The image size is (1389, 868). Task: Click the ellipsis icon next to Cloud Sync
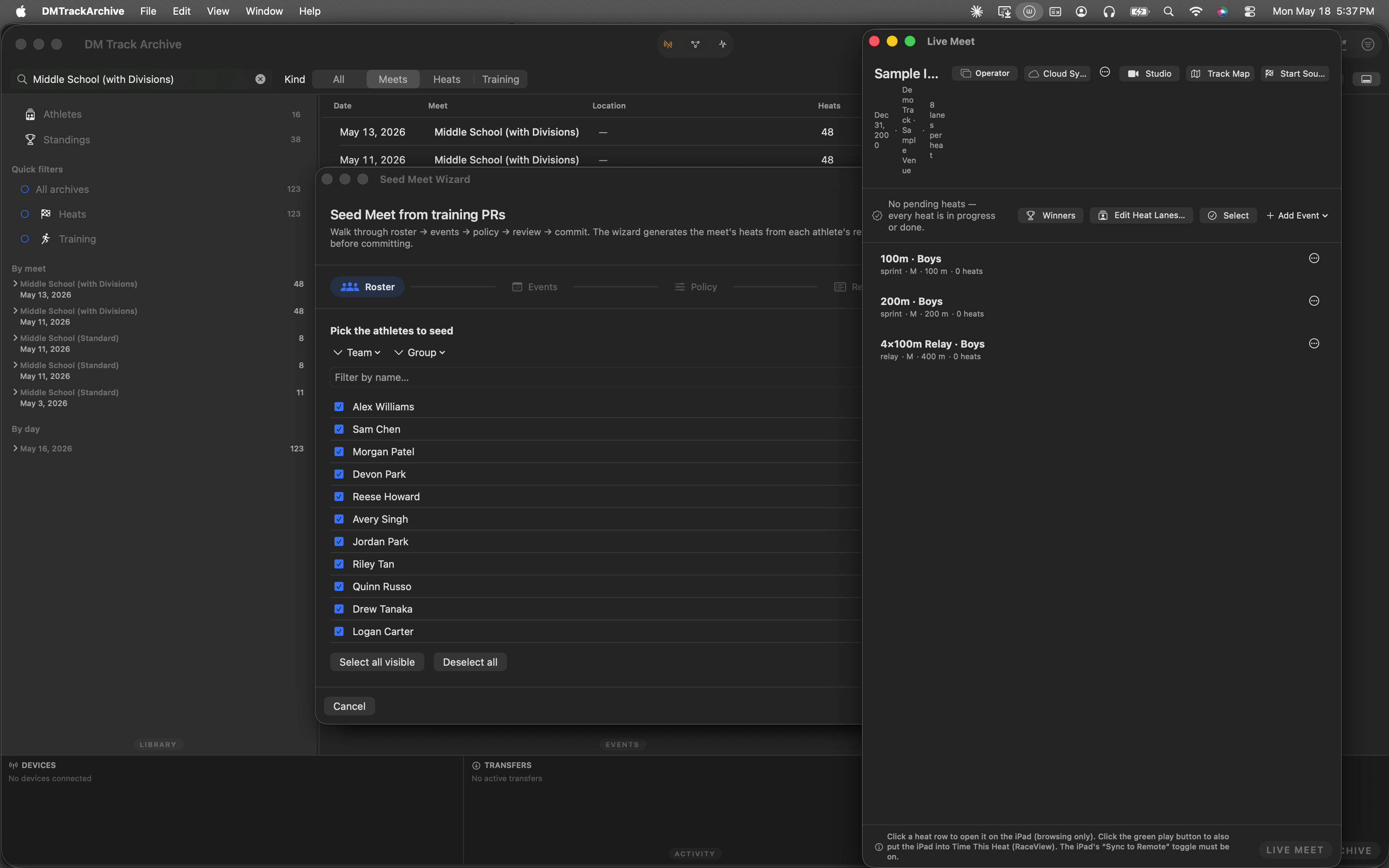coord(1105,72)
